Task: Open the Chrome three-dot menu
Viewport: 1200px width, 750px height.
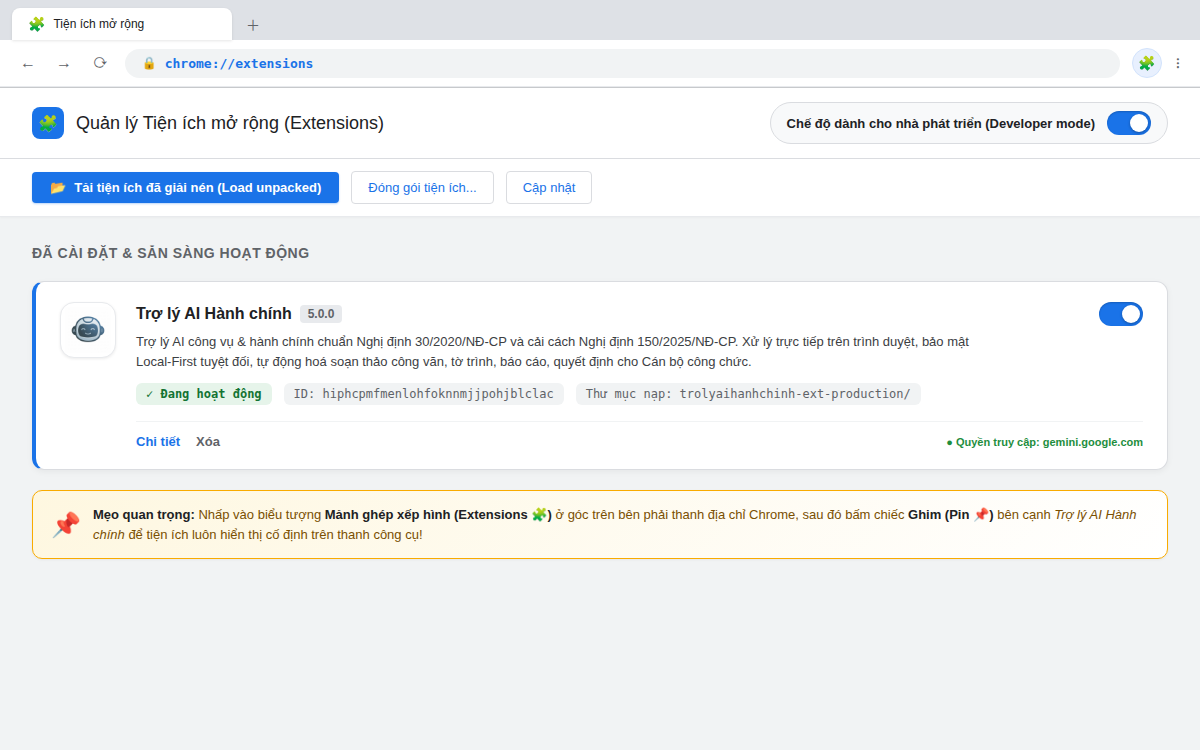Action: coord(1178,63)
